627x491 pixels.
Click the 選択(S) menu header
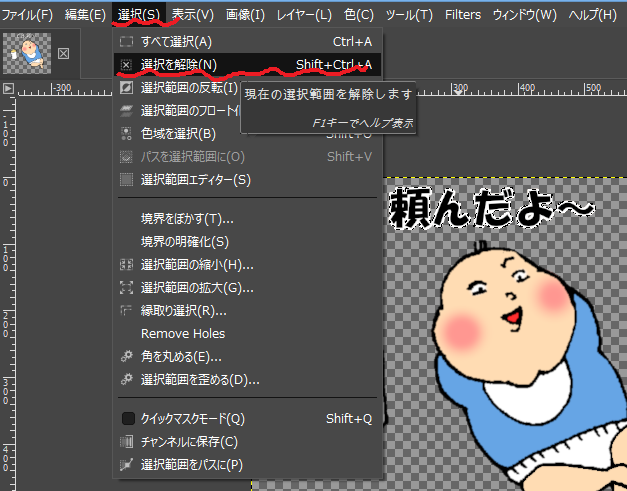click(x=139, y=15)
